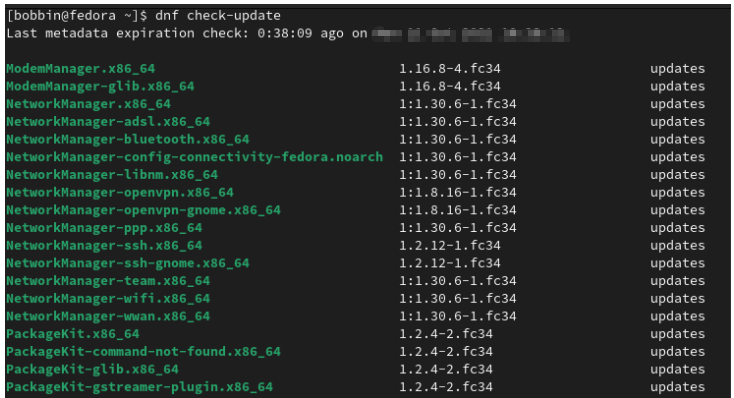Select the NetworkManager-ssh-gnome.x86_64 entry
734x398 pixels.
pyautogui.click(x=128, y=263)
